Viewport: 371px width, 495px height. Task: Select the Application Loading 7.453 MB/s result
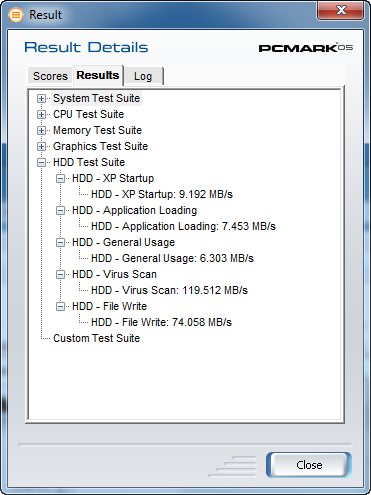tap(183, 226)
